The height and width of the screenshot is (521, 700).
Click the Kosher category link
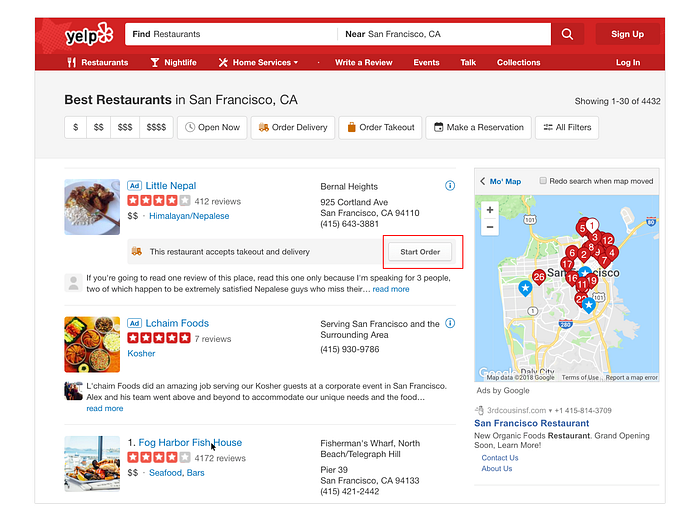pos(141,354)
